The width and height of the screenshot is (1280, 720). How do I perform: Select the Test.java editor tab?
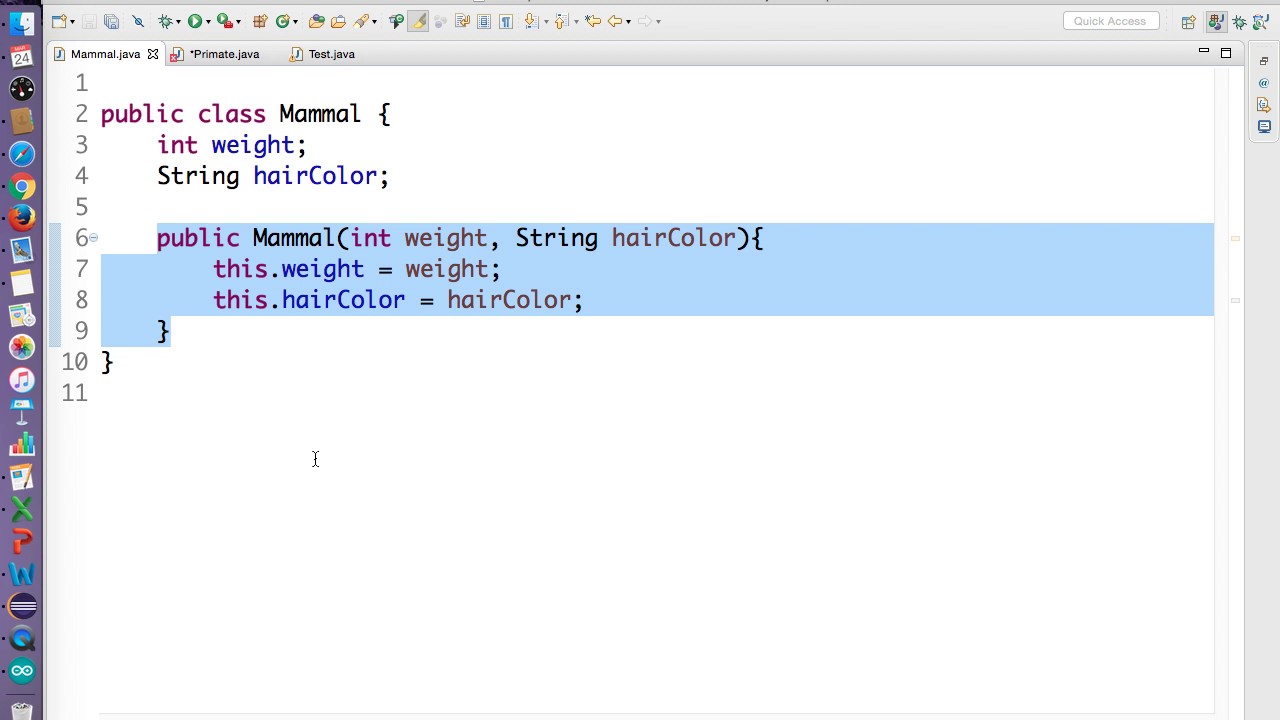tap(322, 54)
